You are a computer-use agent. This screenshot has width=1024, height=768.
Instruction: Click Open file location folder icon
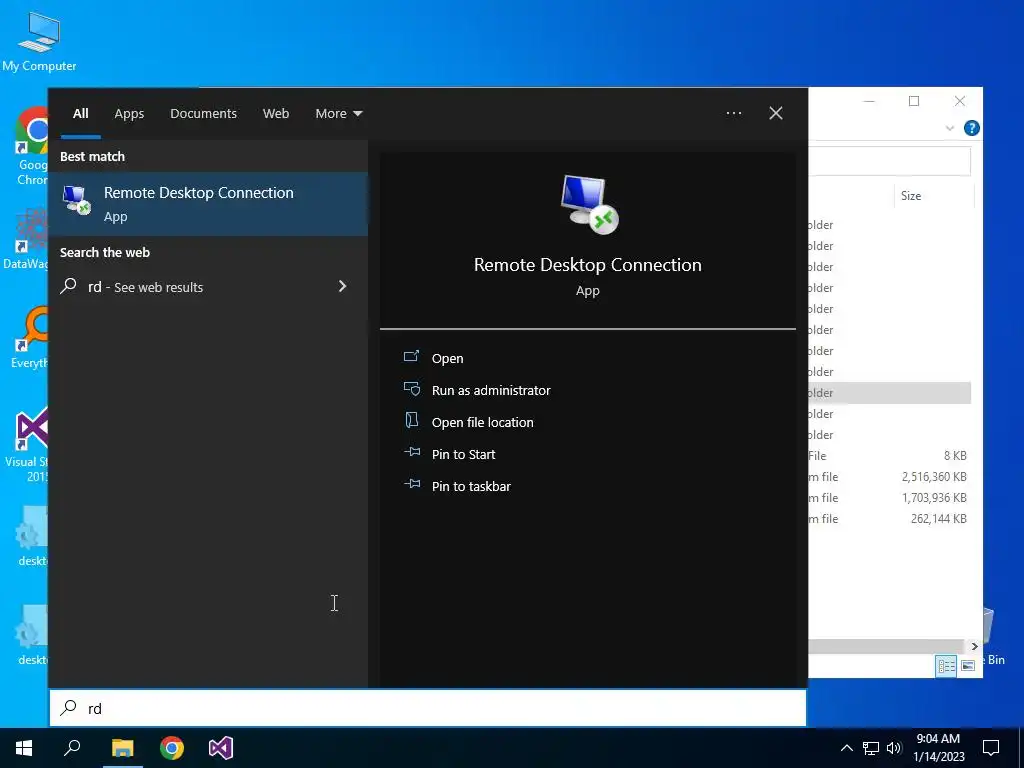click(411, 420)
